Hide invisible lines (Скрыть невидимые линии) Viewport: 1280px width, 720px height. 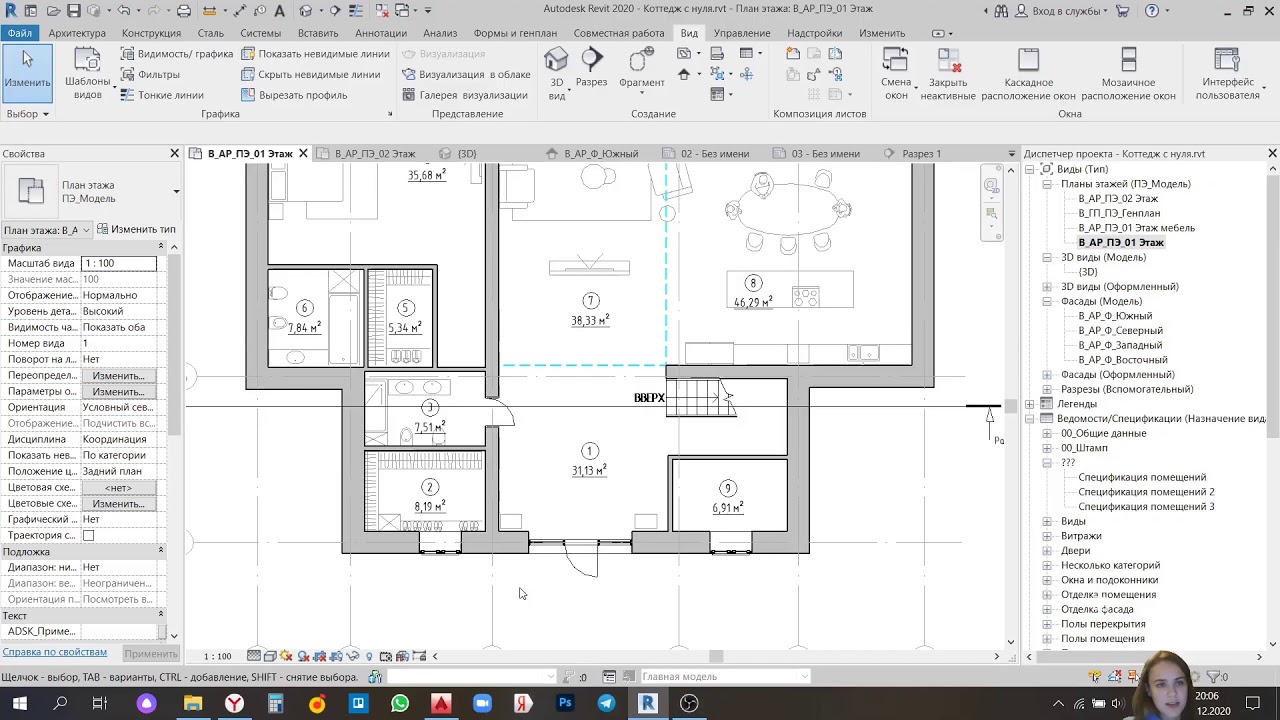click(310, 74)
